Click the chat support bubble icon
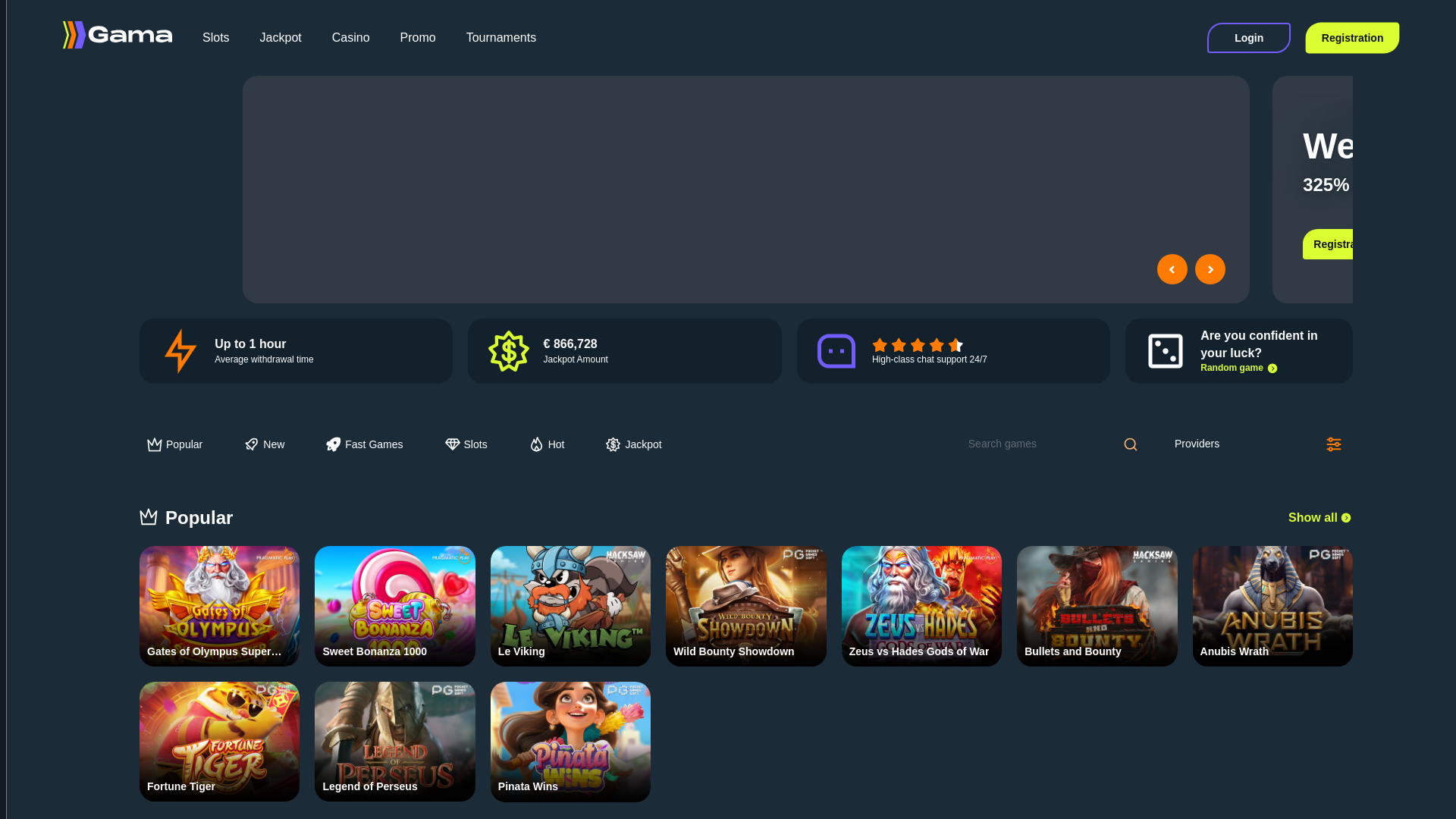Screen dimensions: 1456x819 [836, 351]
